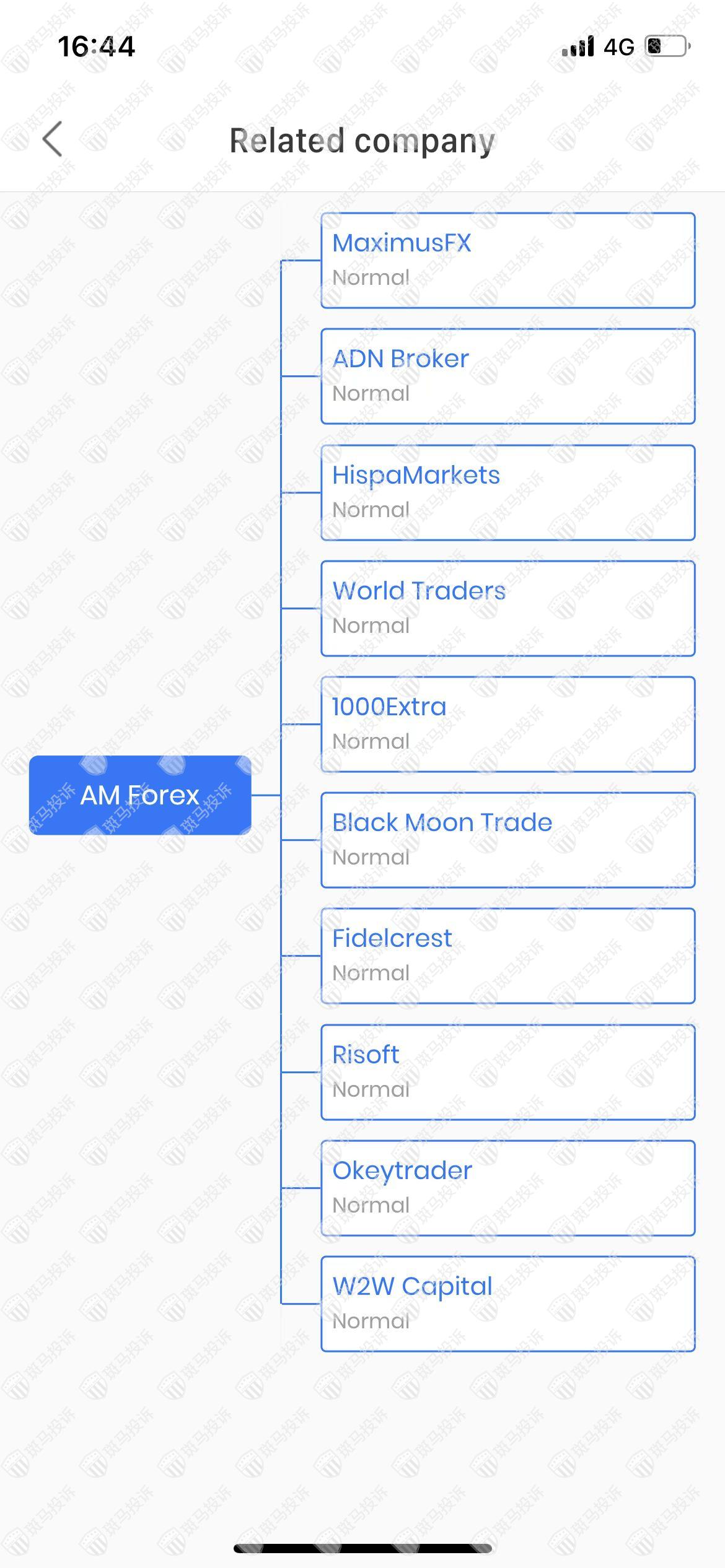Tap the 4G network indicator
This screenshot has height=1568, width=725.
point(618,47)
